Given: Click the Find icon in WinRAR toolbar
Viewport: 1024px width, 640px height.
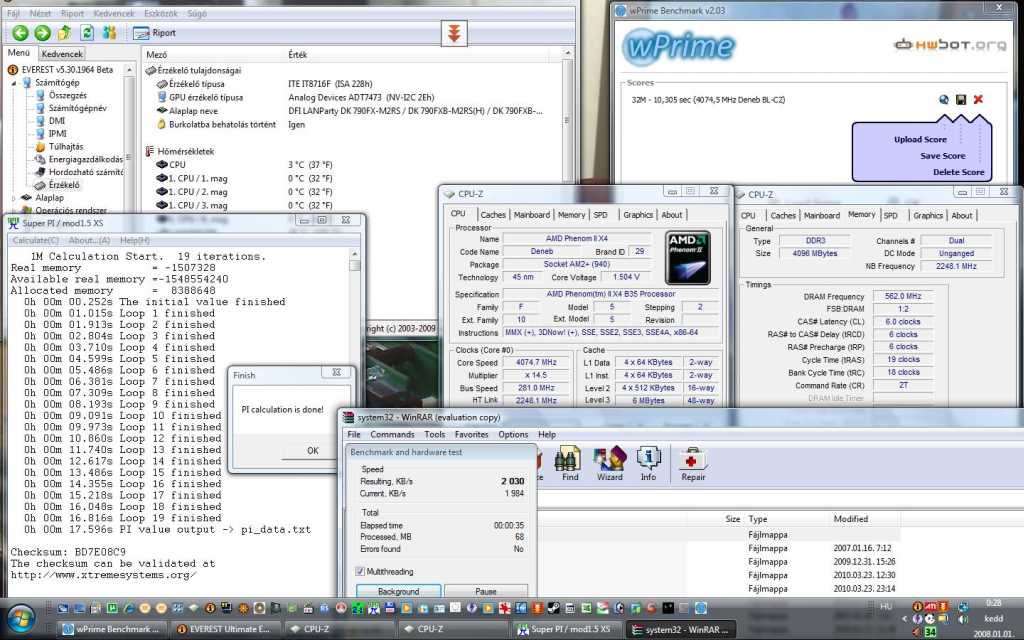Looking at the screenshot, I should [569, 464].
